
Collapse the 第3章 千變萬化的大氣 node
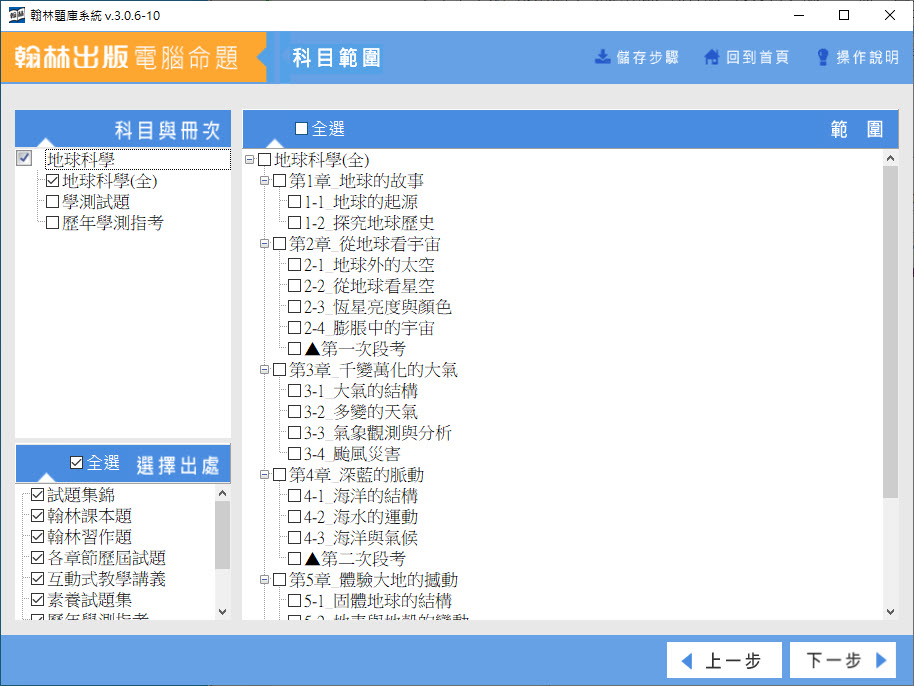[265, 370]
